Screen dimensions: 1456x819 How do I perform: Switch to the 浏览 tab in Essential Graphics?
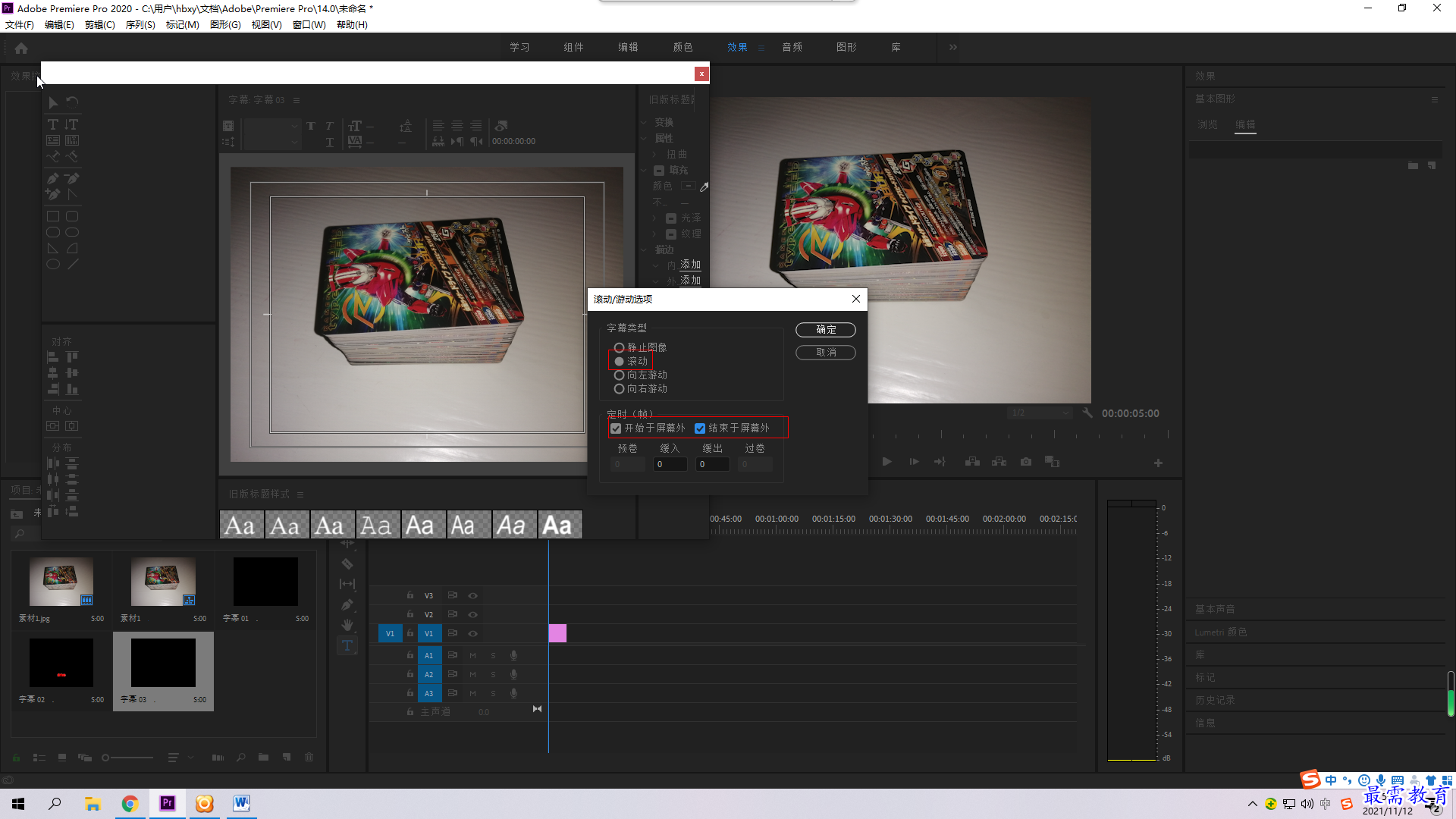point(1207,124)
